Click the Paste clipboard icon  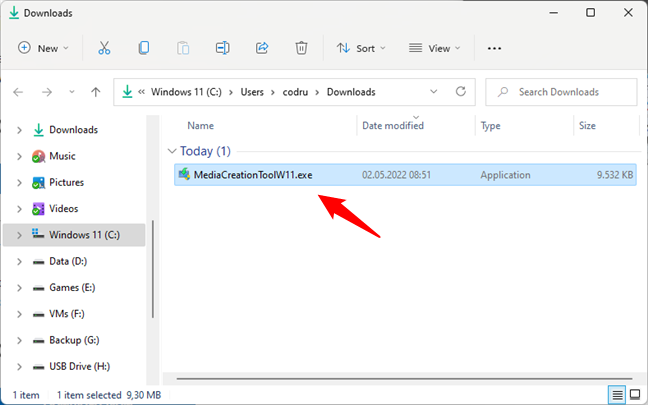pos(183,48)
